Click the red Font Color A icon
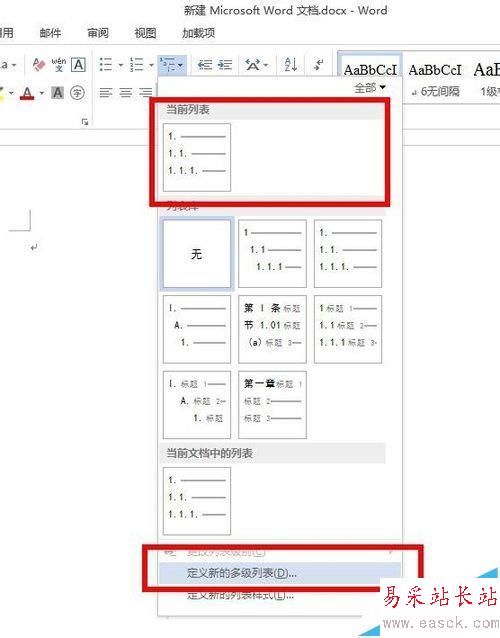The height and width of the screenshot is (638, 500). (27, 94)
